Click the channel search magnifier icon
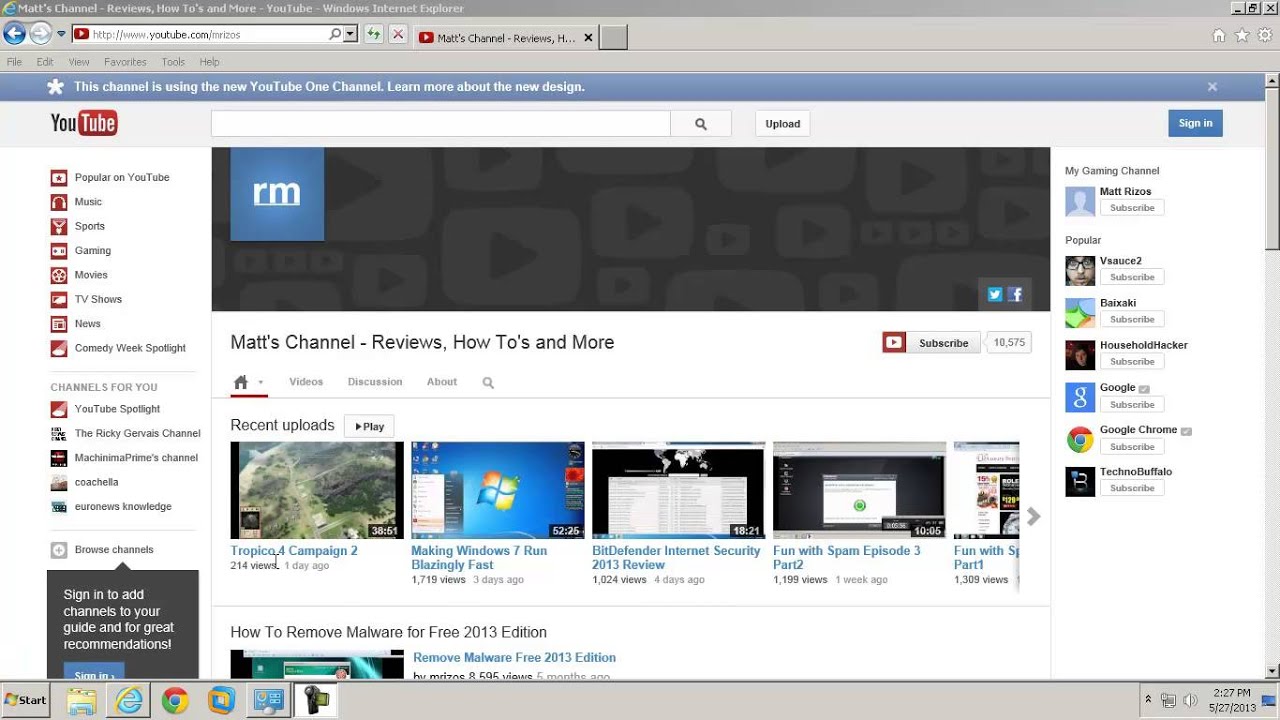The height and width of the screenshot is (720, 1280). (x=488, y=383)
